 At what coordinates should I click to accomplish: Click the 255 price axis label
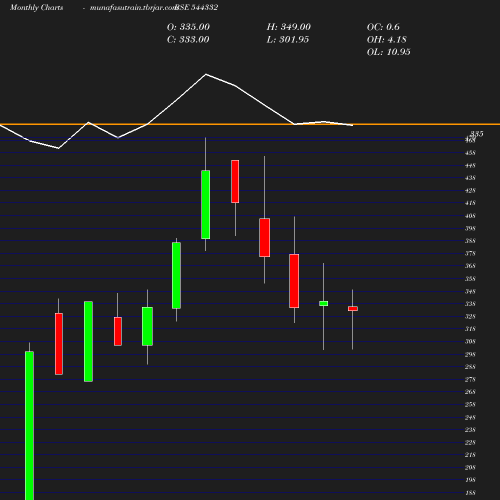tap(470, 405)
